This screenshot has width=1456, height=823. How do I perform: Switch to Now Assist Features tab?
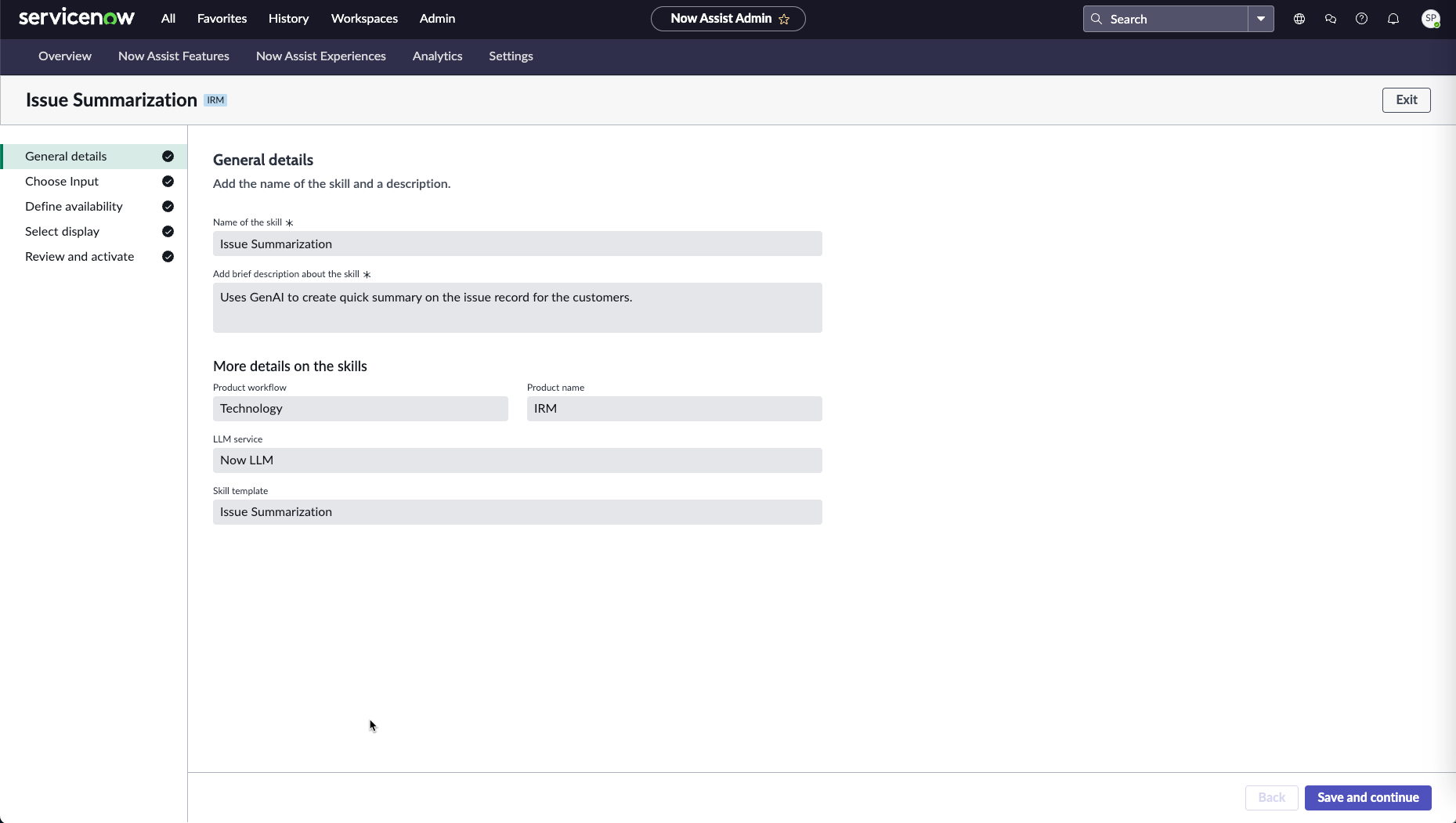point(174,56)
